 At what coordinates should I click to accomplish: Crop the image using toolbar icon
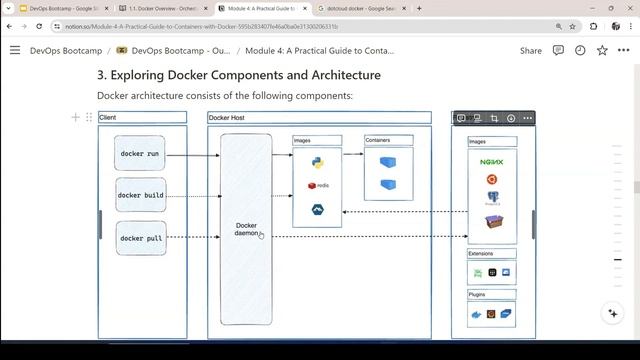pos(494,118)
